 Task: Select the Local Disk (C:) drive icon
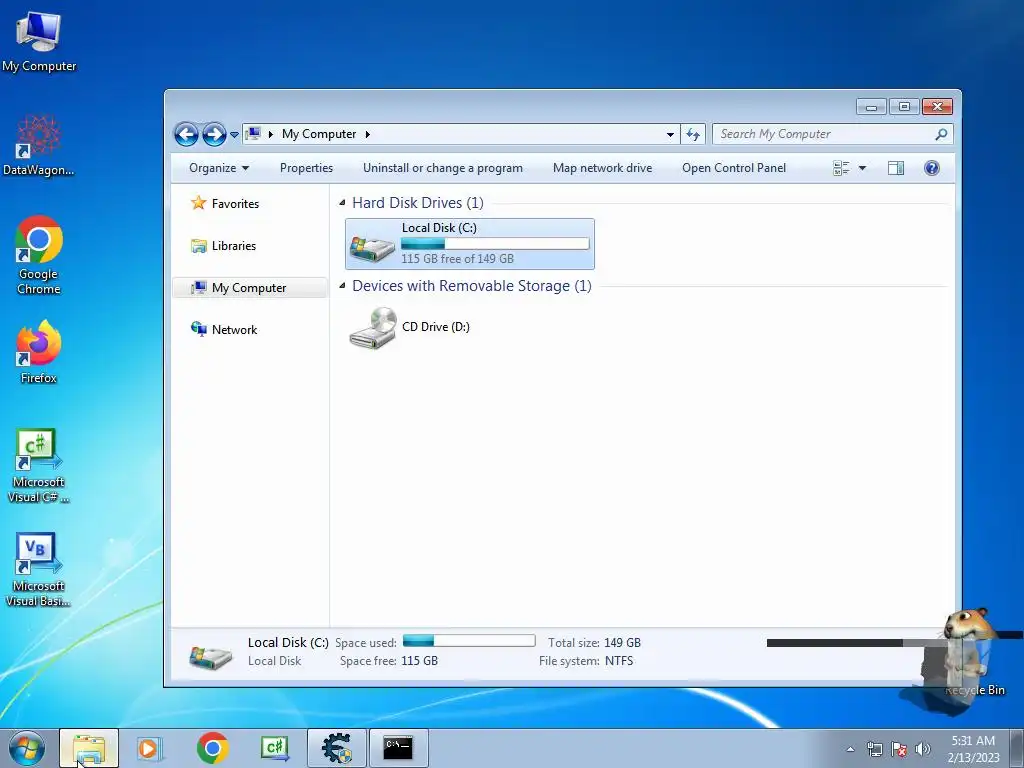[x=372, y=248]
